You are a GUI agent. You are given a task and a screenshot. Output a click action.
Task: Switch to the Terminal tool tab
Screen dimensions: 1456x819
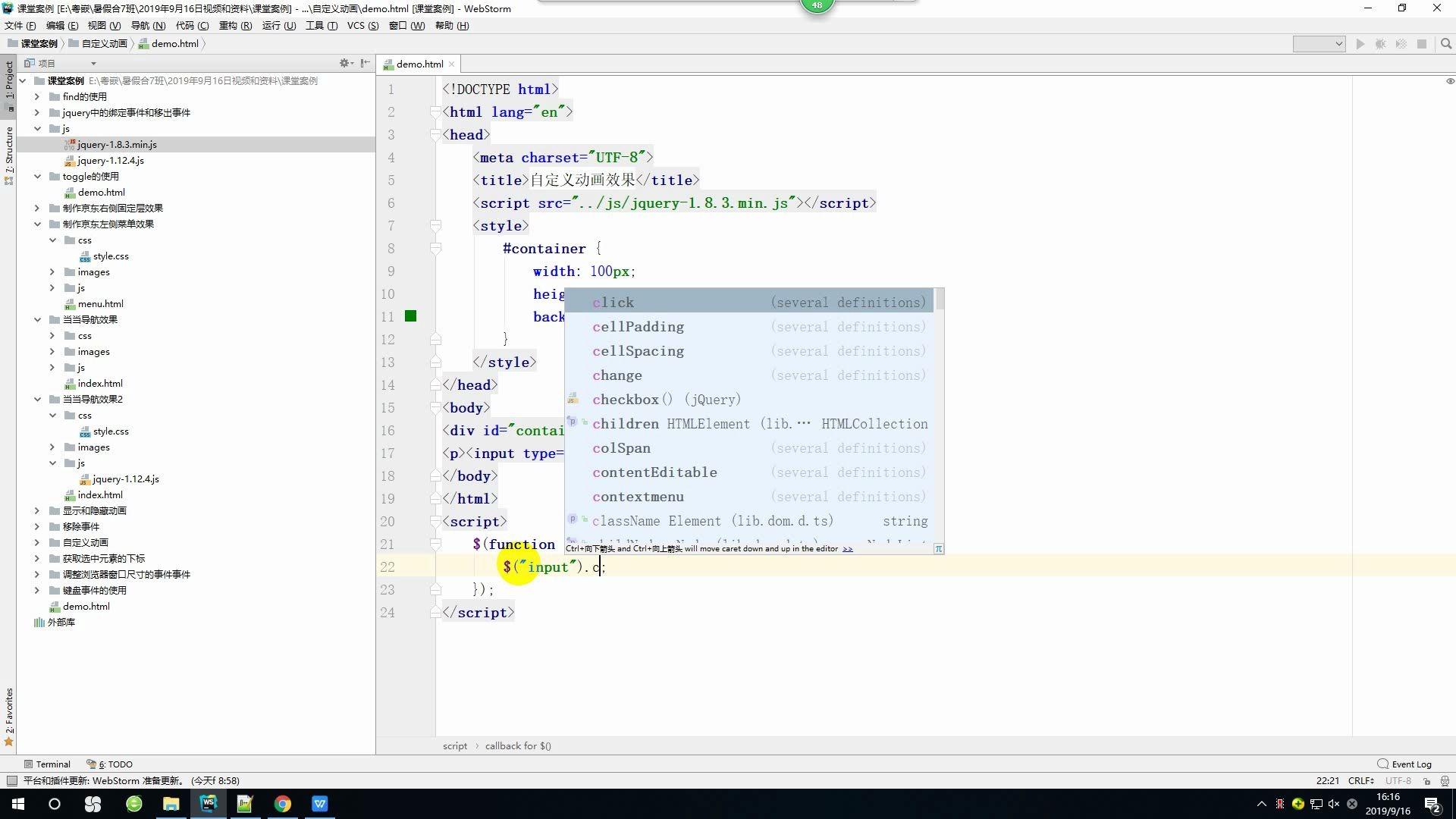pyautogui.click(x=47, y=764)
